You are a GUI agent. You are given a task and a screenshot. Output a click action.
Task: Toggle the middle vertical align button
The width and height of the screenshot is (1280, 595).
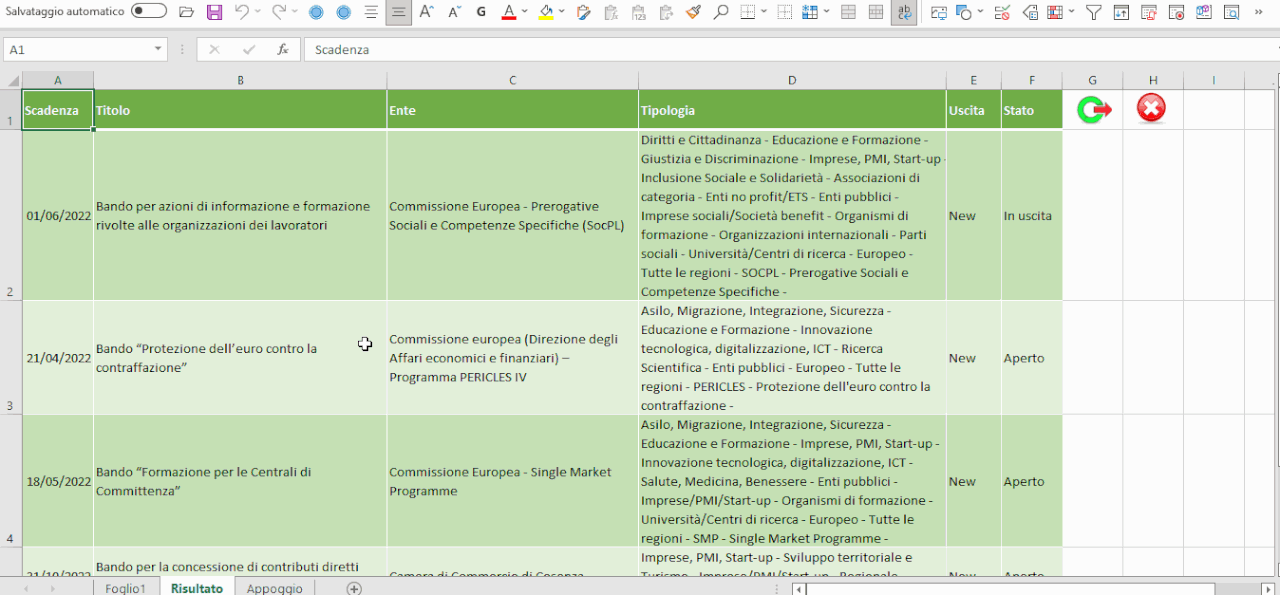pos(399,12)
